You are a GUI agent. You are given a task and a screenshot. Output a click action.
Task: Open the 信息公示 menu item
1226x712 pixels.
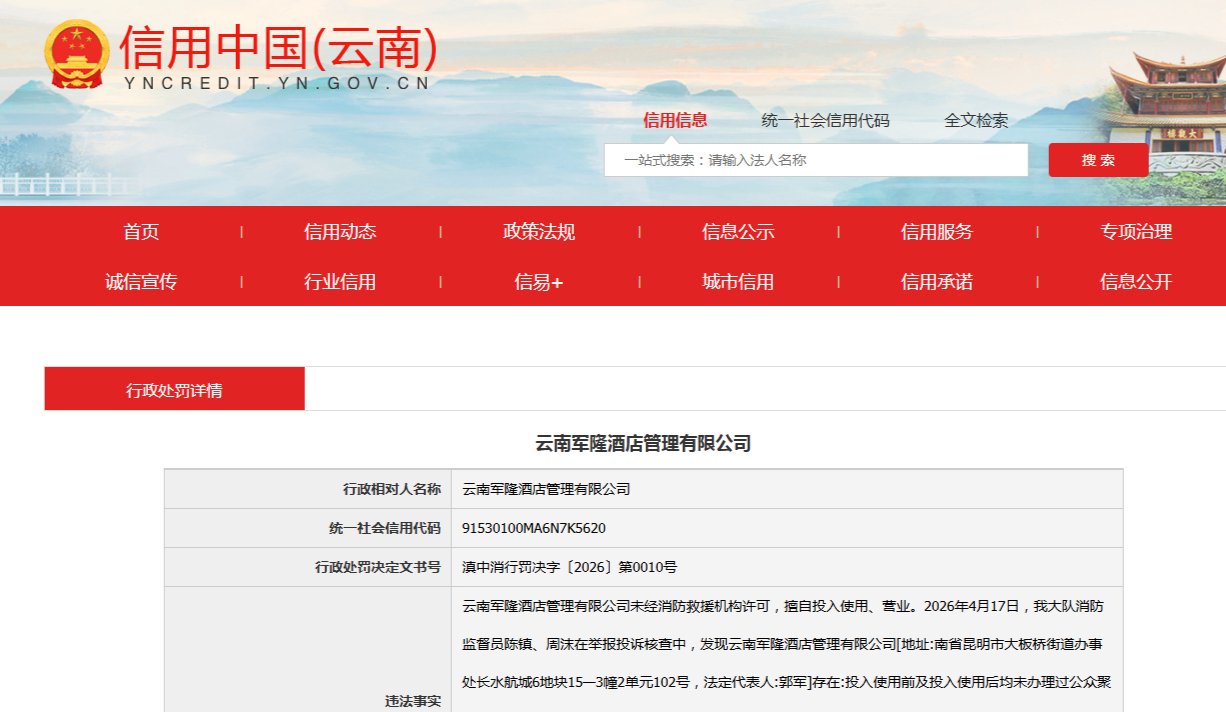pyautogui.click(x=738, y=232)
